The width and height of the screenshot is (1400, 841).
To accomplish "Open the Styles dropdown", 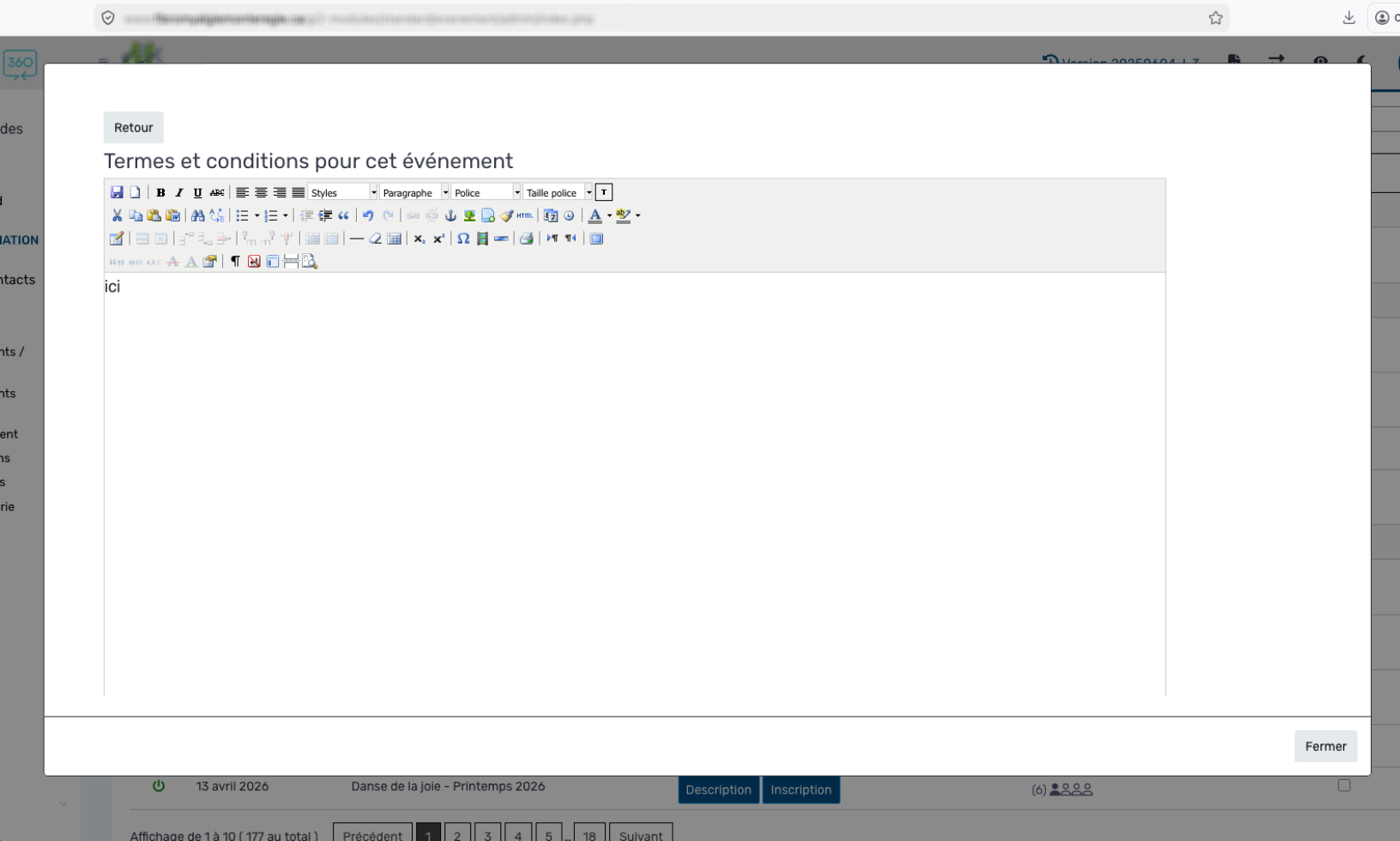I will click(x=343, y=192).
